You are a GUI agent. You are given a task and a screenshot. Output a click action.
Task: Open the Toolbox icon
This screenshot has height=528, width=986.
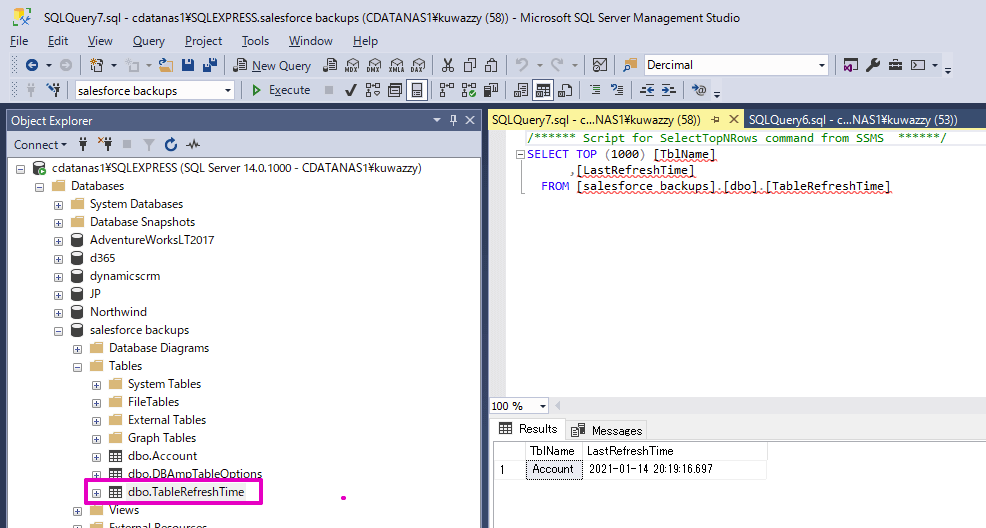point(895,65)
